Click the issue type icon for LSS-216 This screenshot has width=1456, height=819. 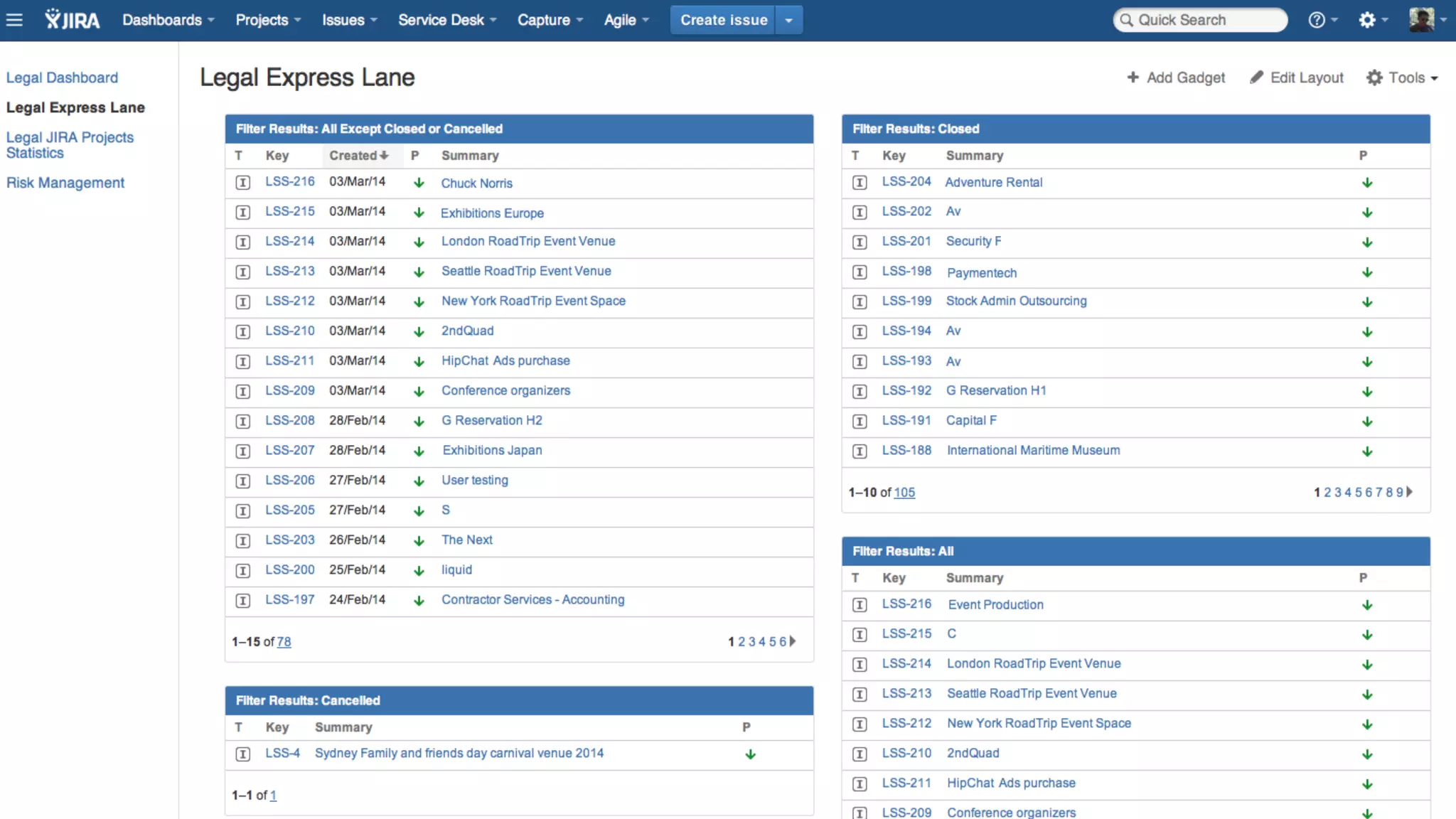point(243,183)
